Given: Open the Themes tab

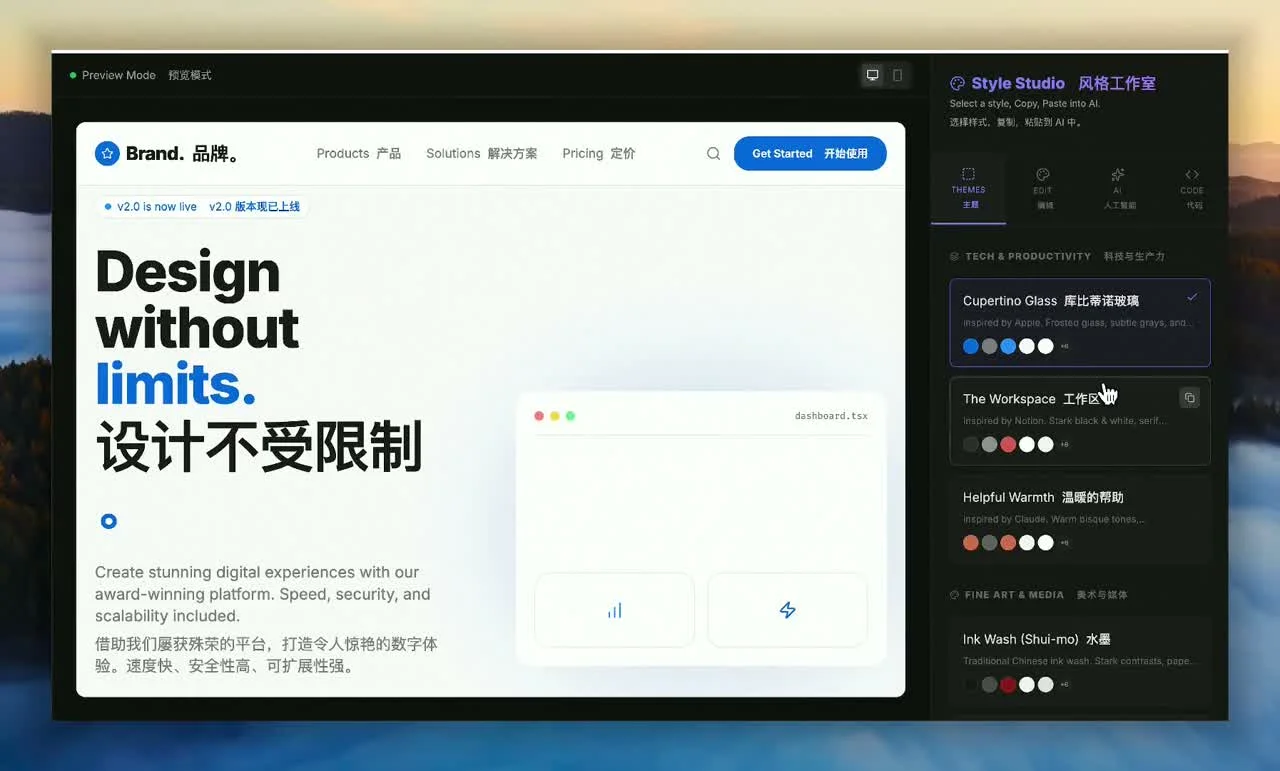Looking at the screenshot, I should pyautogui.click(x=968, y=189).
